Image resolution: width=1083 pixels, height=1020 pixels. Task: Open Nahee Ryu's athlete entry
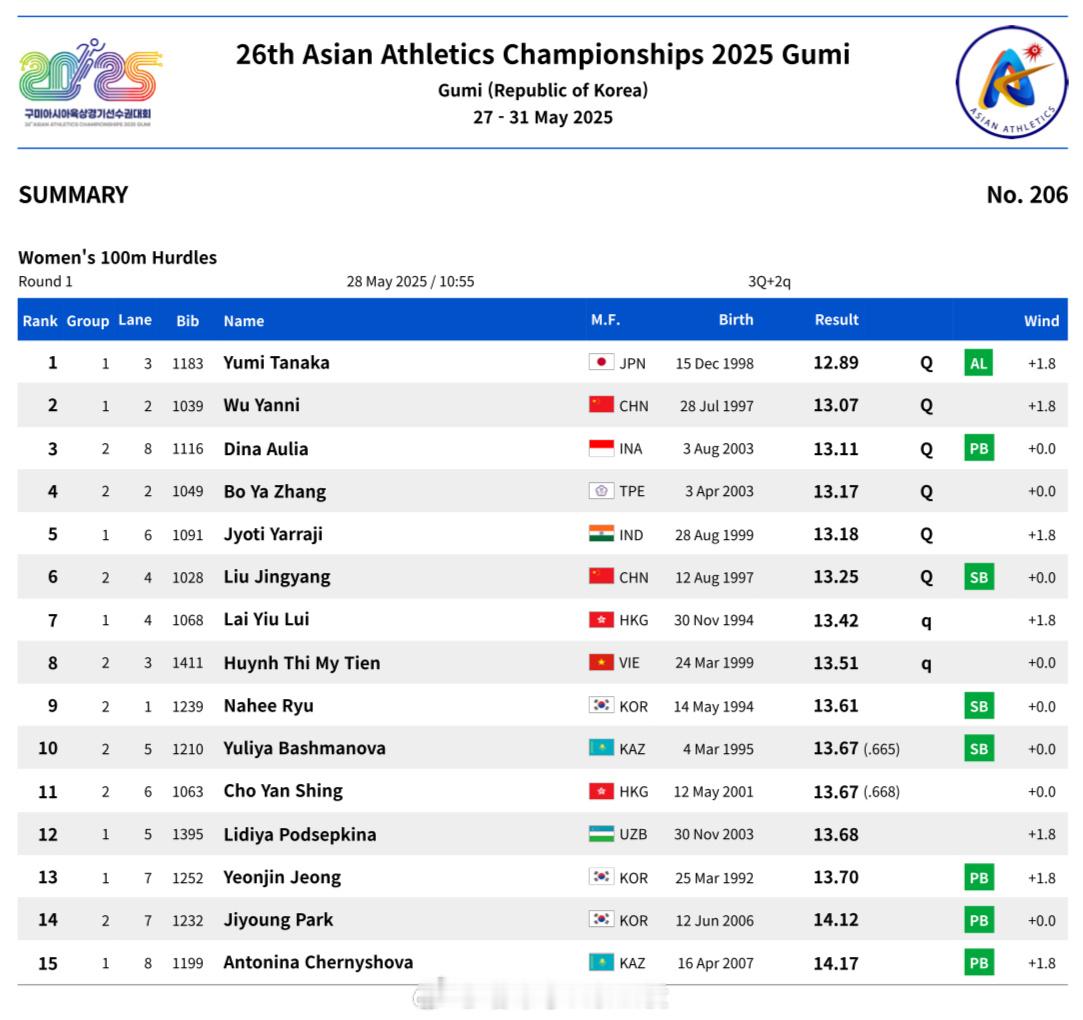point(269,706)
